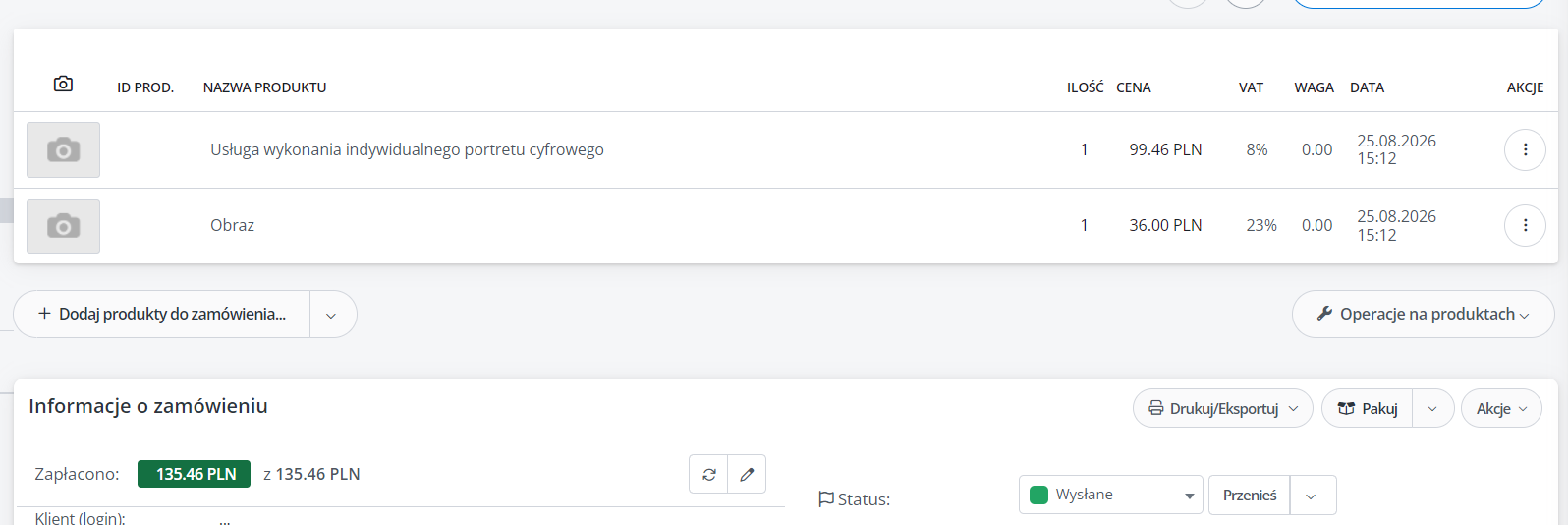Expand arrow next to Przenieś button
The width and height of the screenshot is (1568, 525).
coord(1313,496)
